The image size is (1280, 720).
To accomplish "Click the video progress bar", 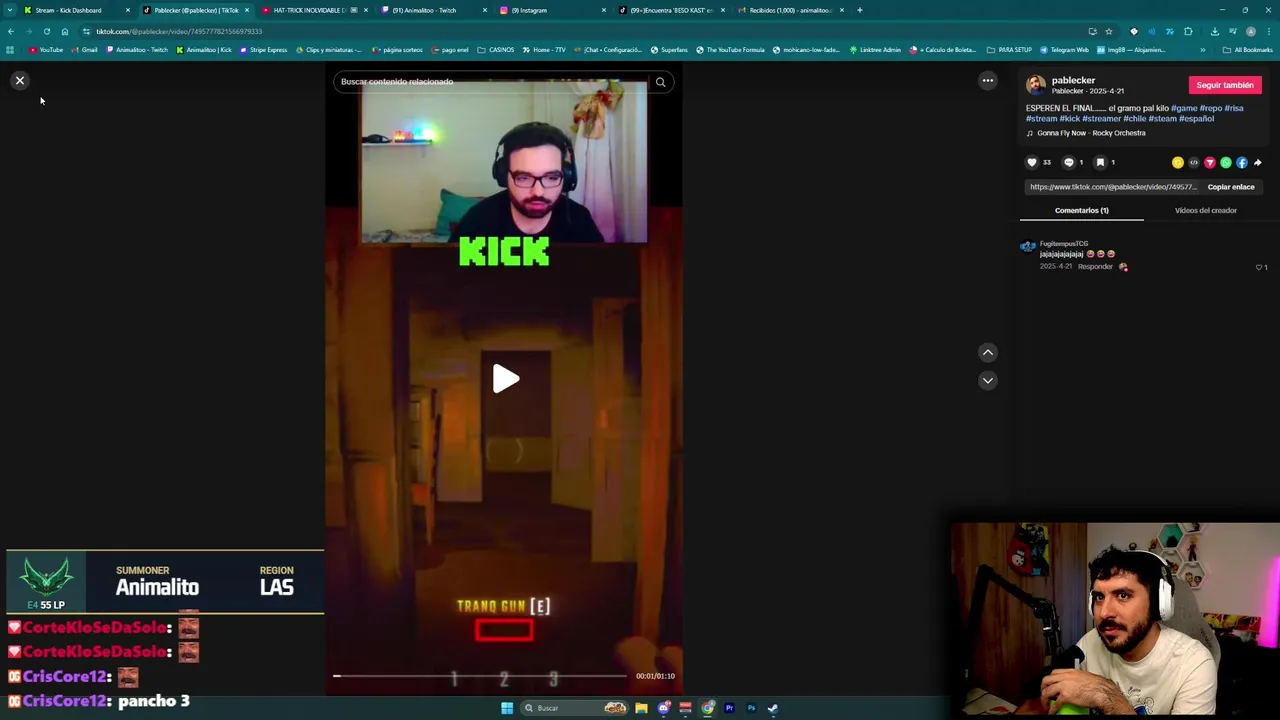I will 481,676.
